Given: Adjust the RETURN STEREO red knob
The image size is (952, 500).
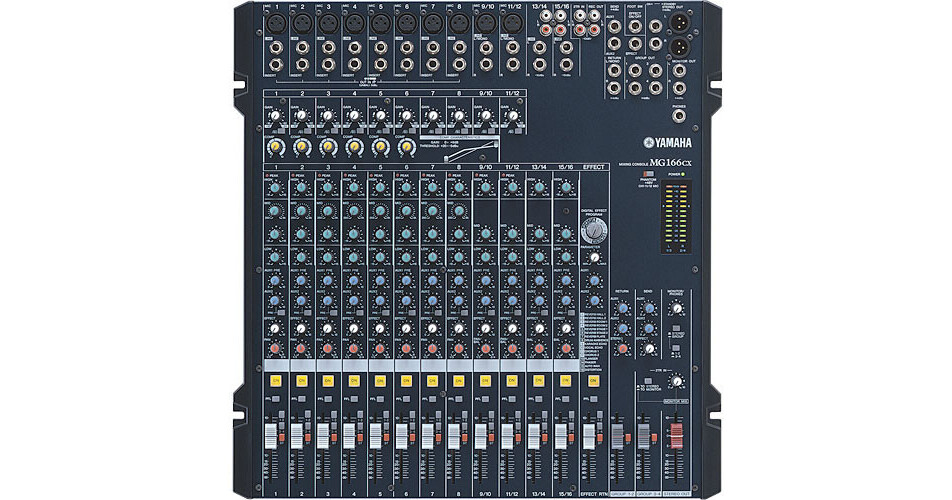Looking at the screenshot, I should (x=622, y=349).
